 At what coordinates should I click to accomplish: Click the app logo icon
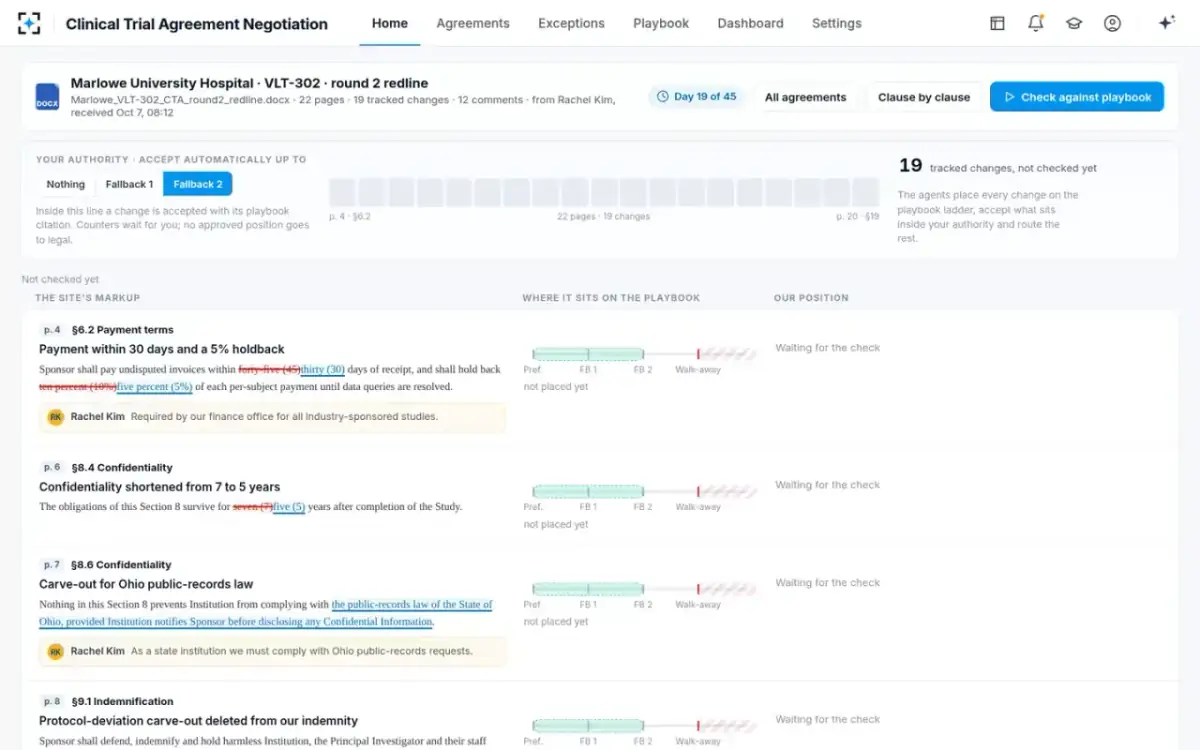tap(29, 23)
